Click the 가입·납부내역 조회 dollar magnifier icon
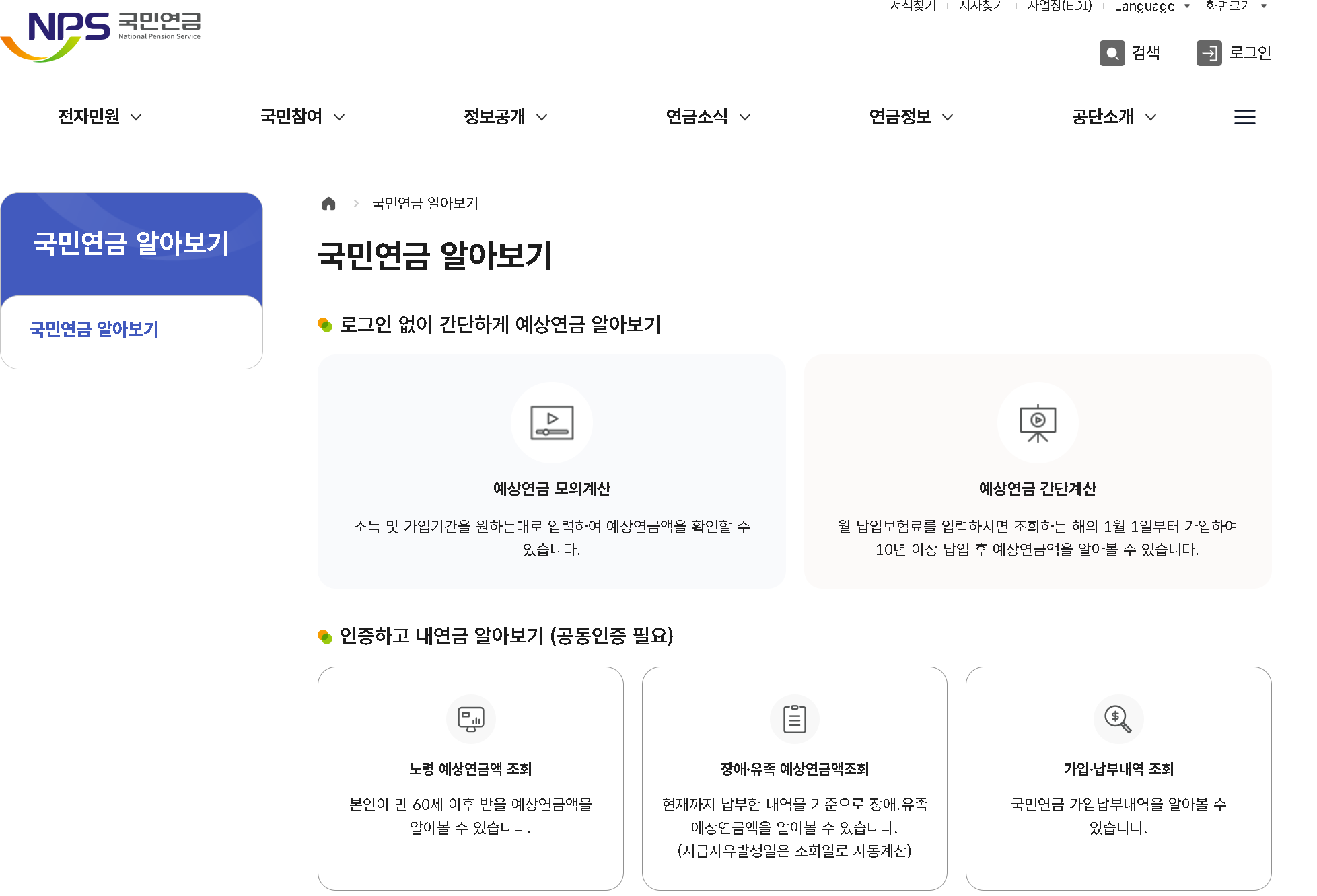 click(x=1118, y=718)
